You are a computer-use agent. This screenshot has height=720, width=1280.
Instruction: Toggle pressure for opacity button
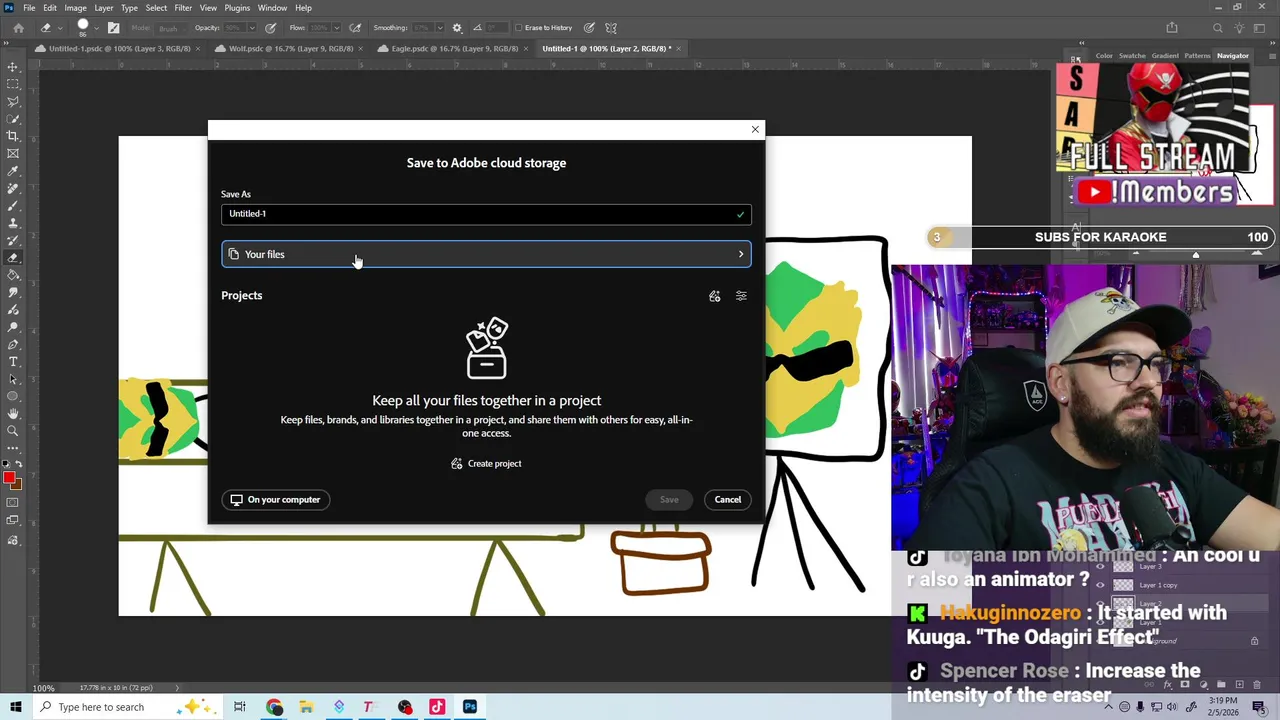pyautogui.click(x=270, y=28)
